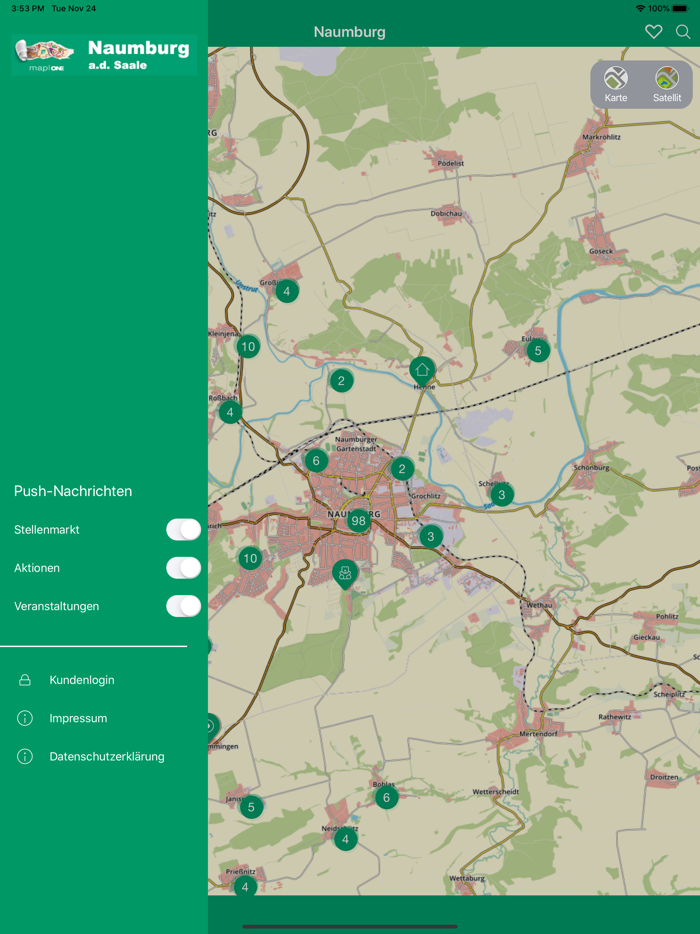Viewport: 700px width, 934px height.
Task: Open the Datenschutzerklärung link
Action: click(107, 757)
